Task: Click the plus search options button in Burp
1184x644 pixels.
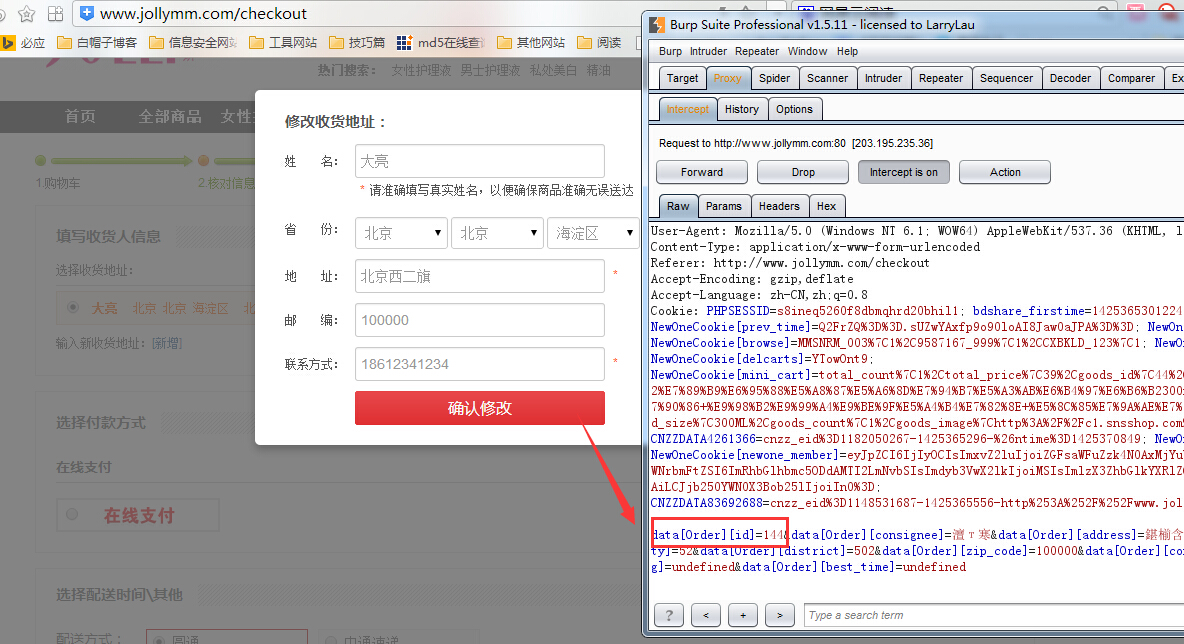Action: pyautogui.click(x=743, y=615)
